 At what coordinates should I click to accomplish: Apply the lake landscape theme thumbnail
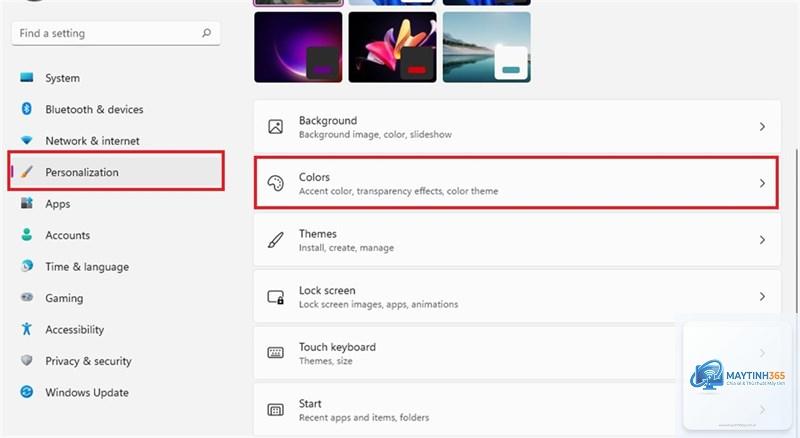click(487, 47)
